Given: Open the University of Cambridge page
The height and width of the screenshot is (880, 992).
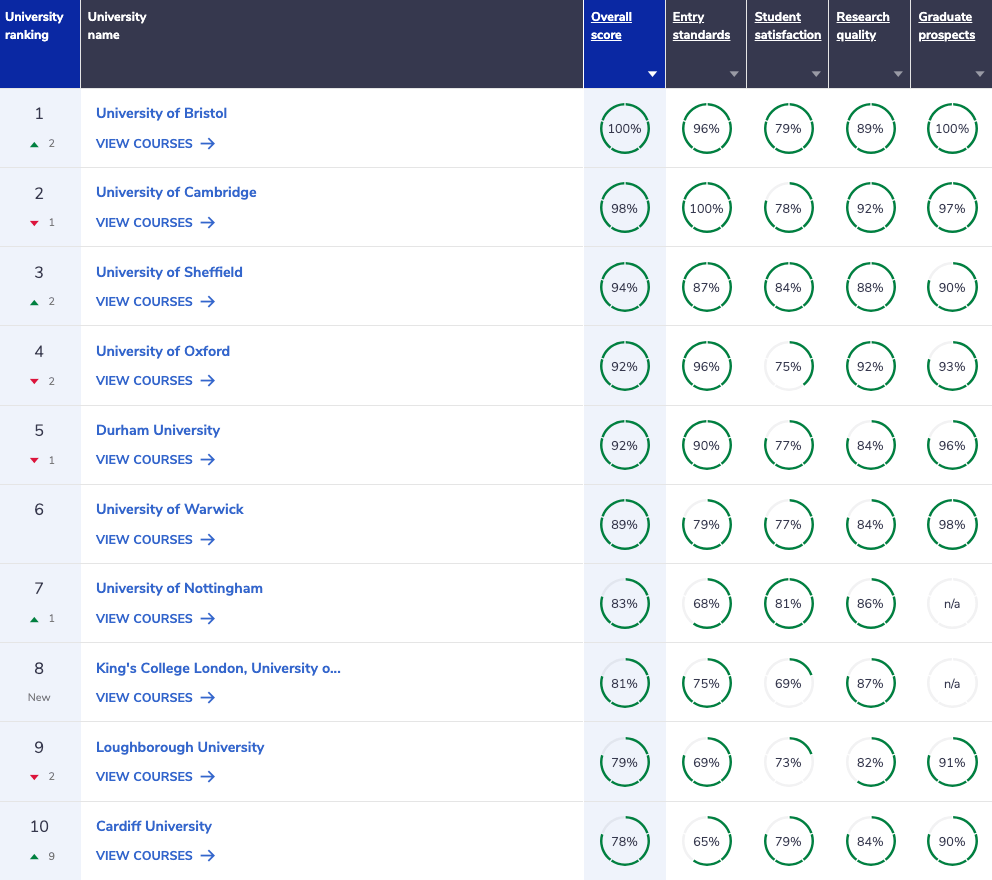Looking at the screenshot, I should (x=176, y=192).
